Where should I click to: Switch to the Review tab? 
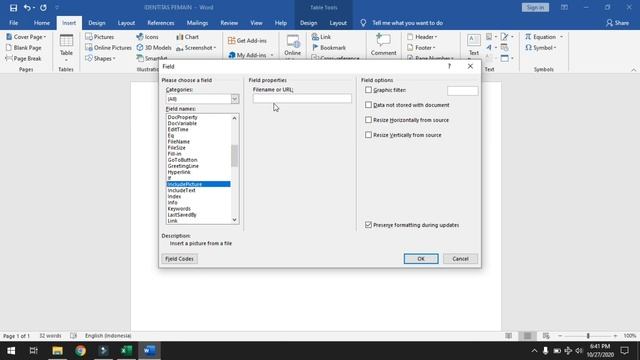click(229, 23)
